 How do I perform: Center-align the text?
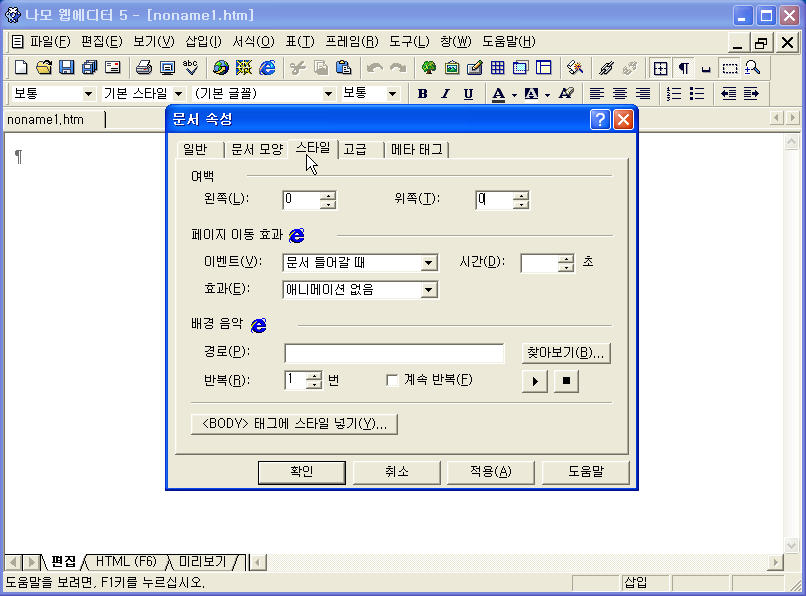point(620,94)
